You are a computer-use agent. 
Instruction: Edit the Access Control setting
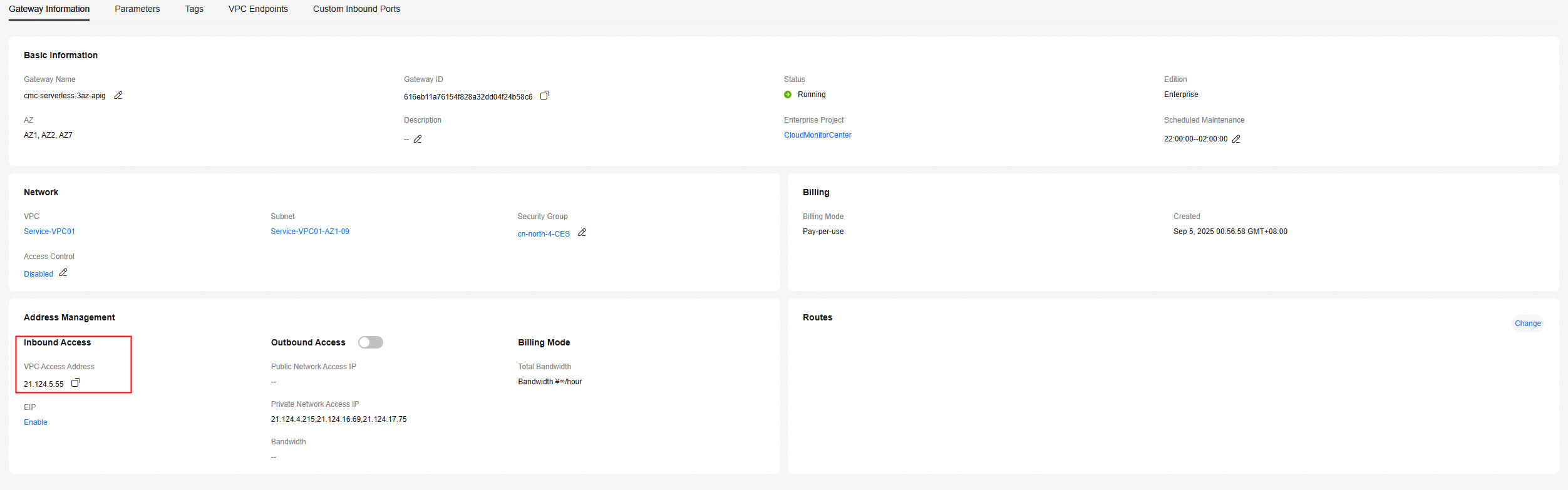point(63,273)
